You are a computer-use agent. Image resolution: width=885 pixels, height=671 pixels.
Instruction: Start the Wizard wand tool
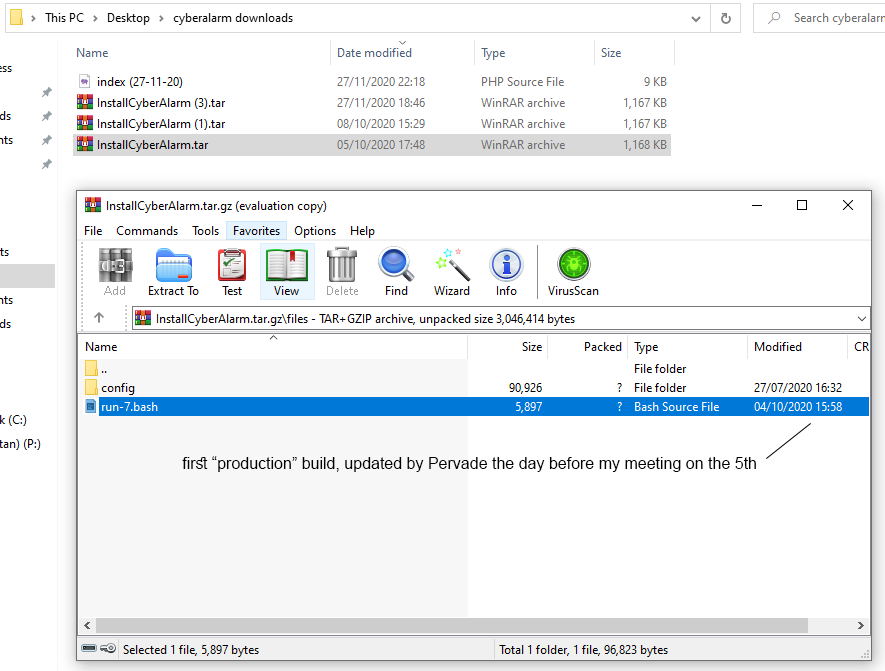coord(451,271)
